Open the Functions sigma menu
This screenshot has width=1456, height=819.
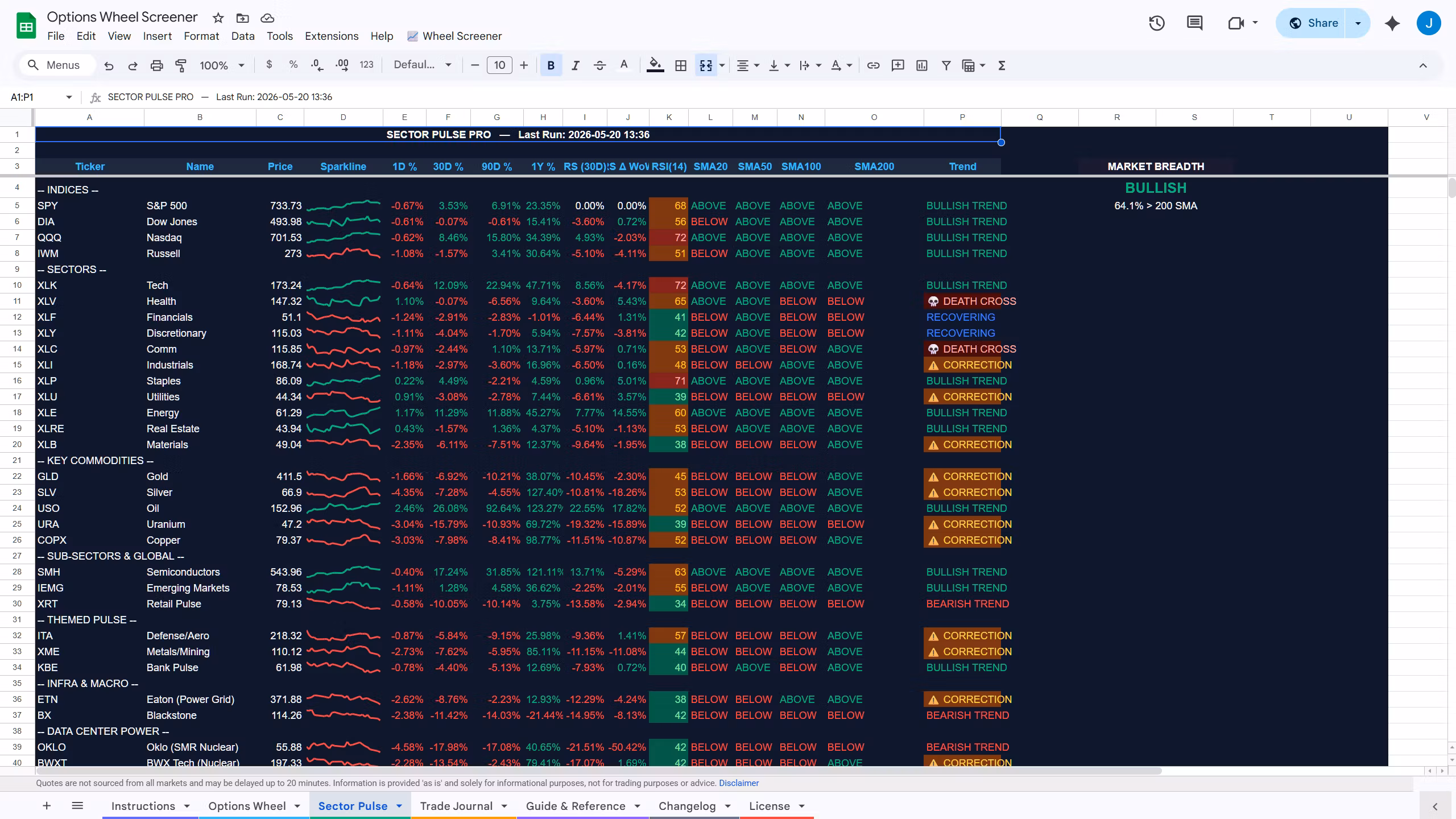click(1002, 65)
